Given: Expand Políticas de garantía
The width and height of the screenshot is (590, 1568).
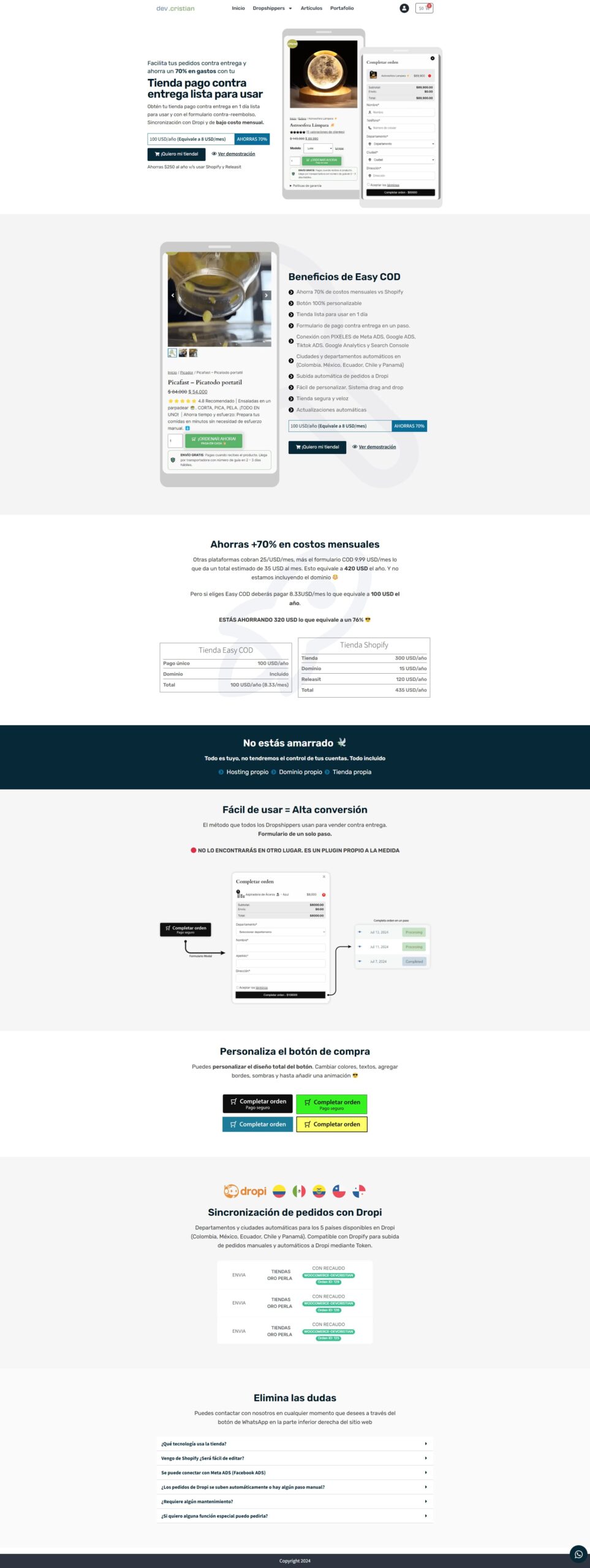Looking at the screenshot, I should point(306,186).
